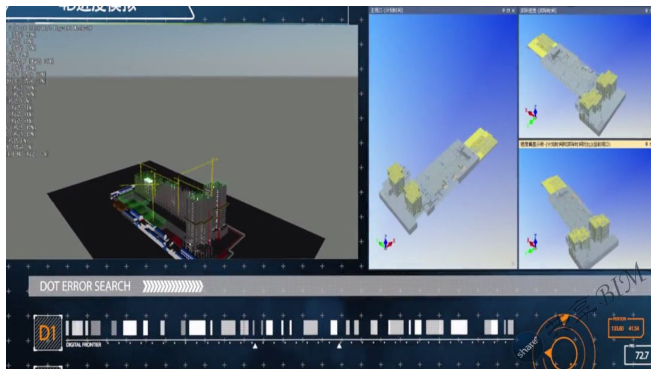Click the DOT ERROR SEARCH label
The height and width of the screenshot is (371, 658).
[85, 286]
